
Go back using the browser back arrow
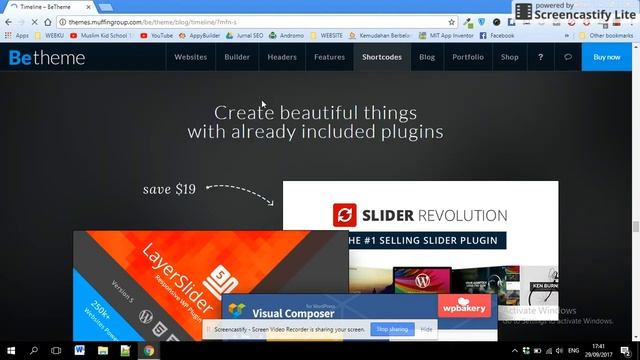[x=9, y=22]
